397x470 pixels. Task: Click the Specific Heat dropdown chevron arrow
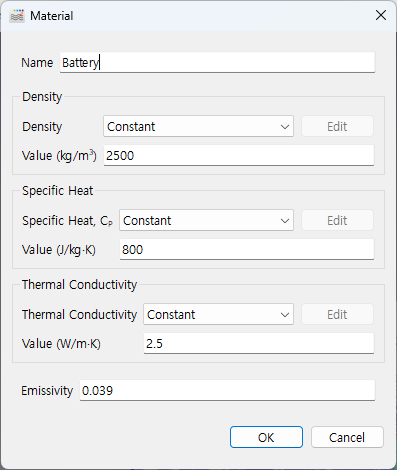point(285,221)
